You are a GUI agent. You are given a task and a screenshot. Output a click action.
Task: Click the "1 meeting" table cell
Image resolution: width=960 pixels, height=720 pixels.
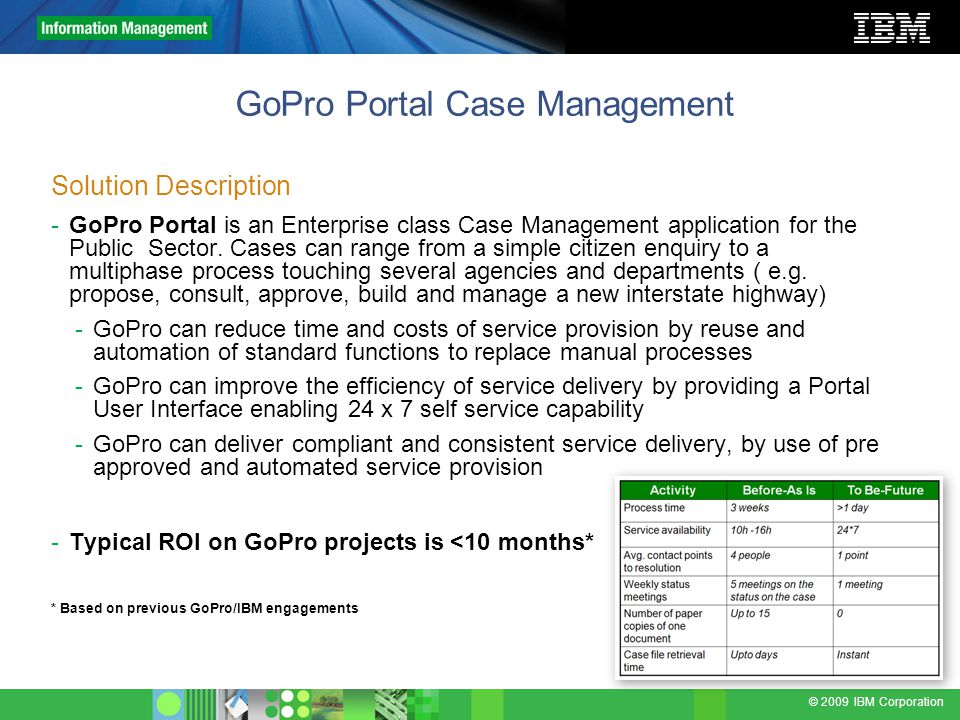pyautogui.click(x=885, y=590)
